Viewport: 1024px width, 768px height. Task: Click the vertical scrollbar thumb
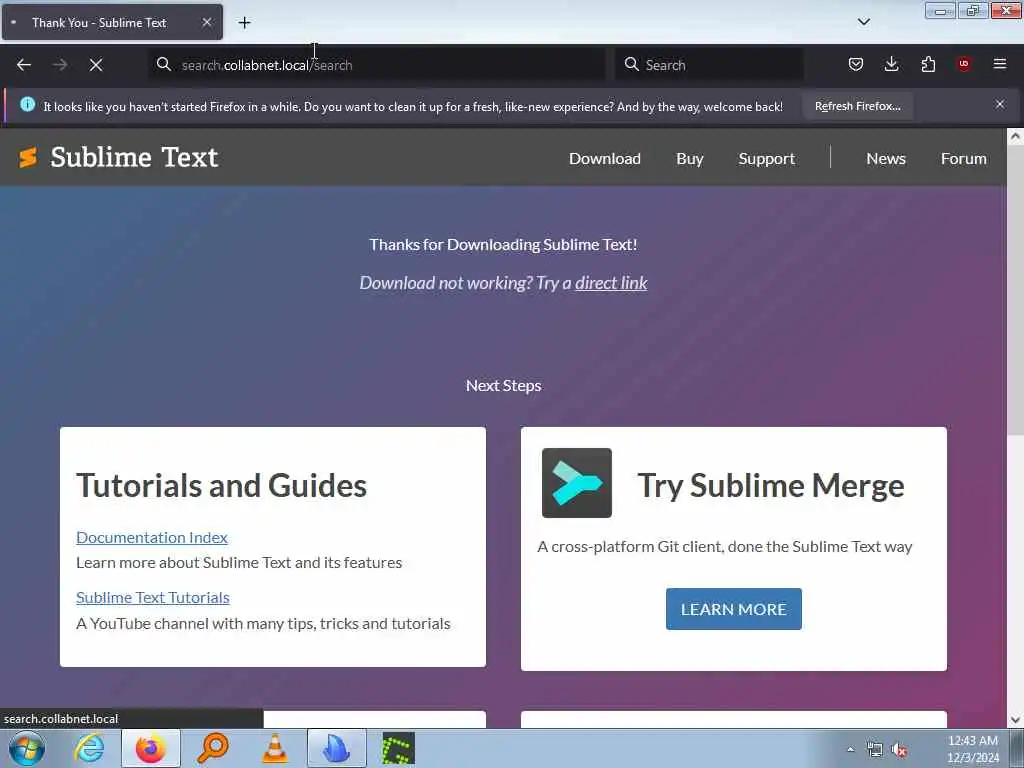pyautogui.click(x=1015, y=289)
